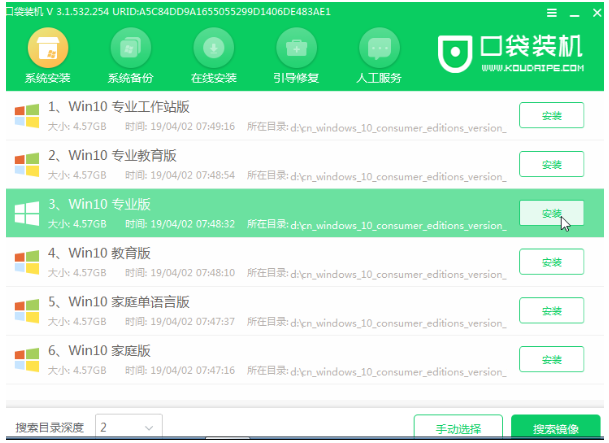Click directory path in Win10 家庭版 row
Screen dimensions: 609x443
[x=398, y=372]
